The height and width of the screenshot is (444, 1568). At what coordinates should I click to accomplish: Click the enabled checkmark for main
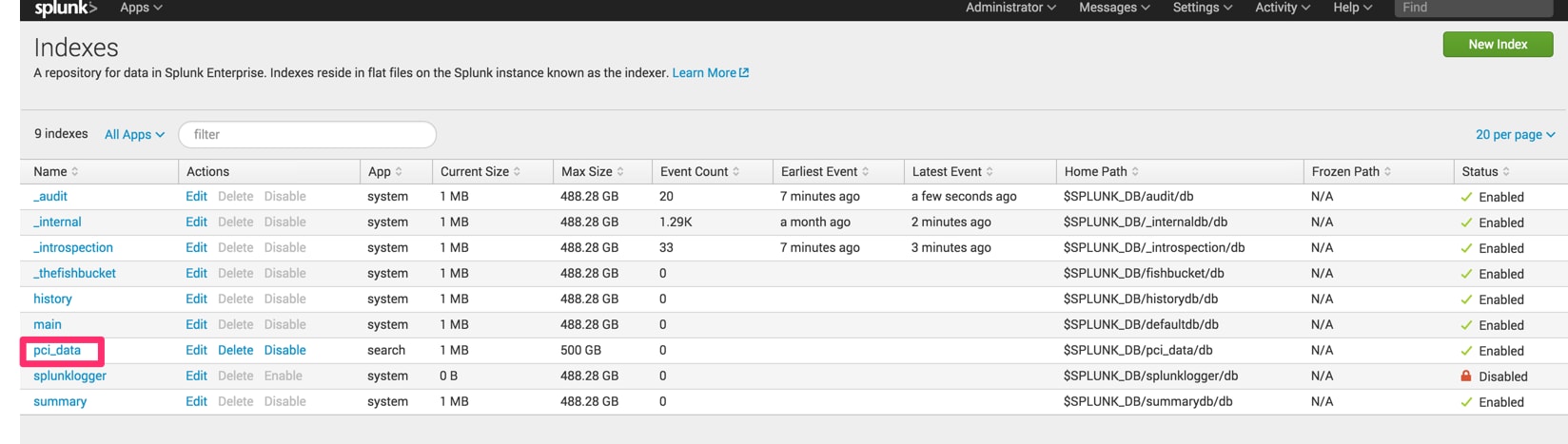tap(1466, 326)
